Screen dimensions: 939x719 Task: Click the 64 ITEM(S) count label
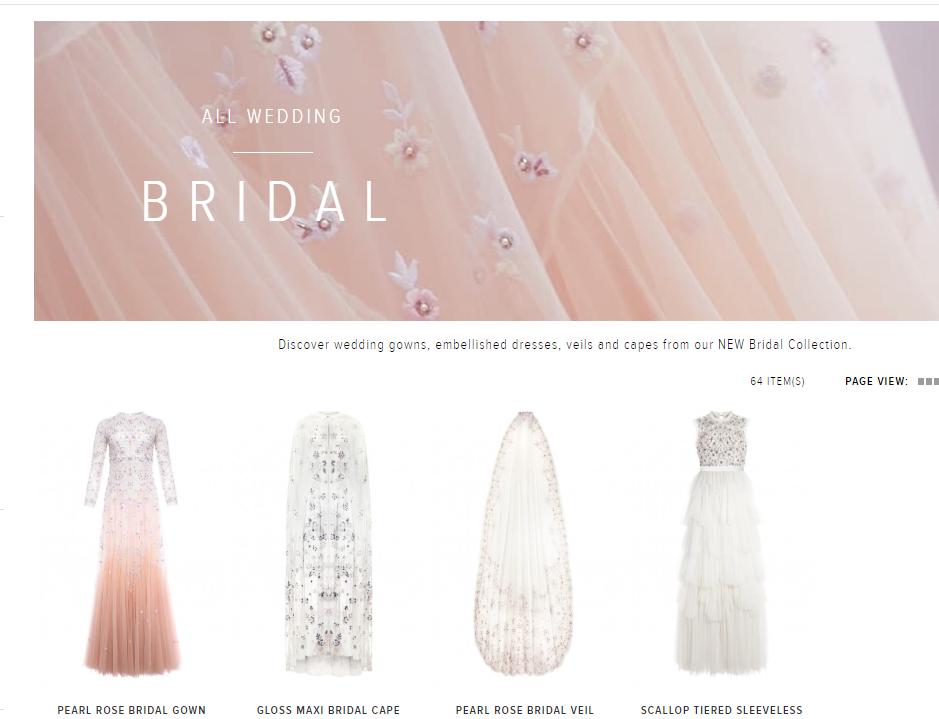777,381
